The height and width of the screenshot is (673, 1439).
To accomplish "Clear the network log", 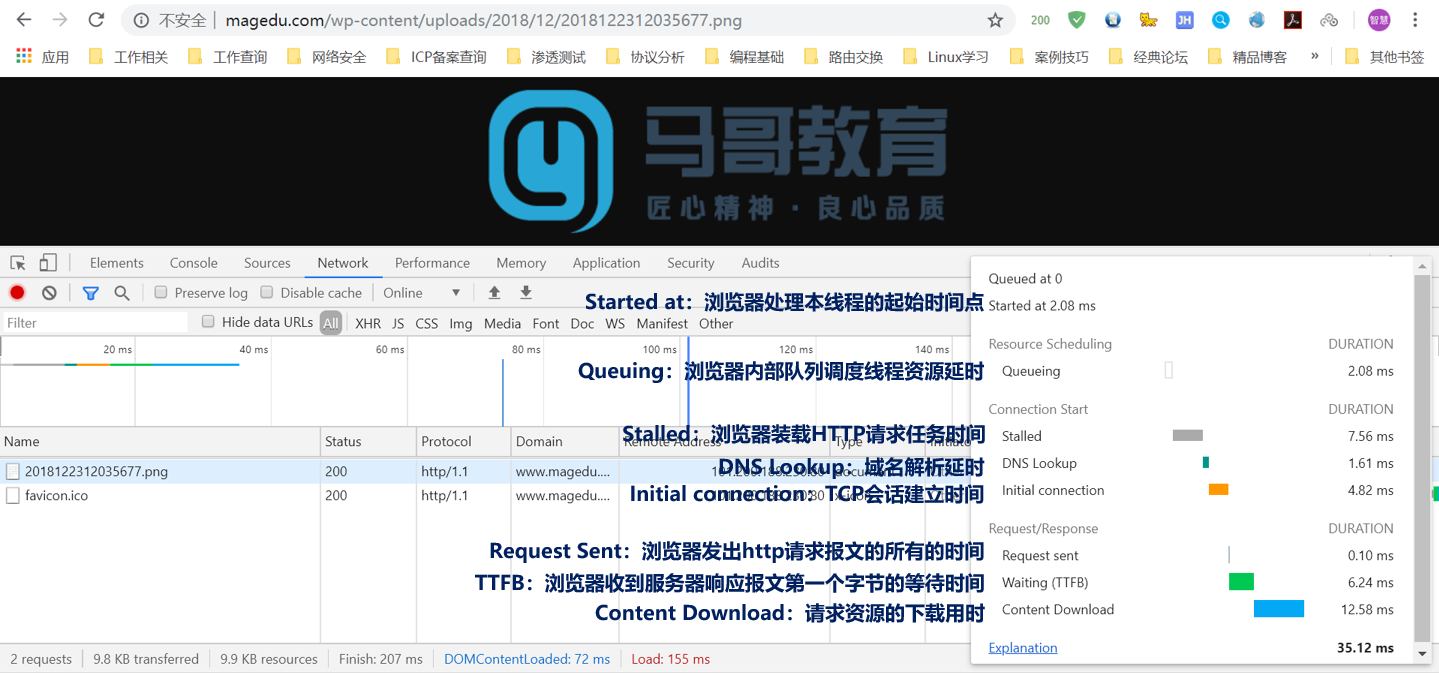I will 49,293.
